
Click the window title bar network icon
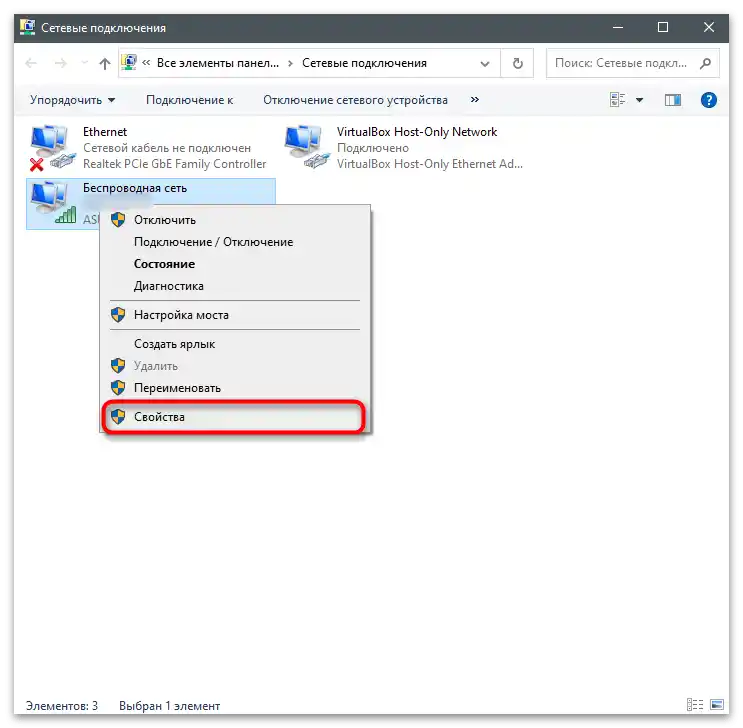(x=27, y=27)
